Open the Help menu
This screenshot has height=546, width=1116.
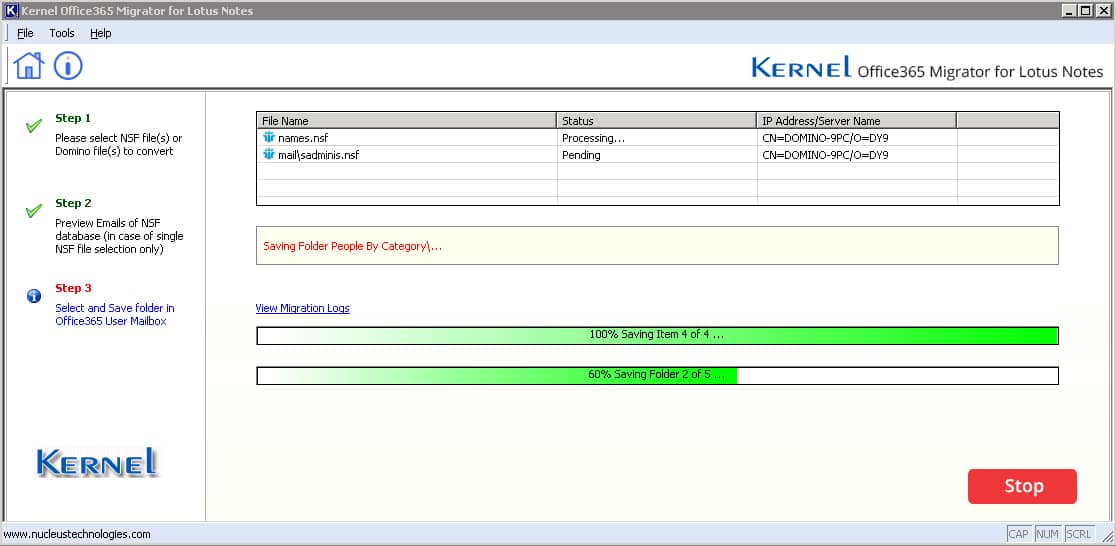point(100,33)
